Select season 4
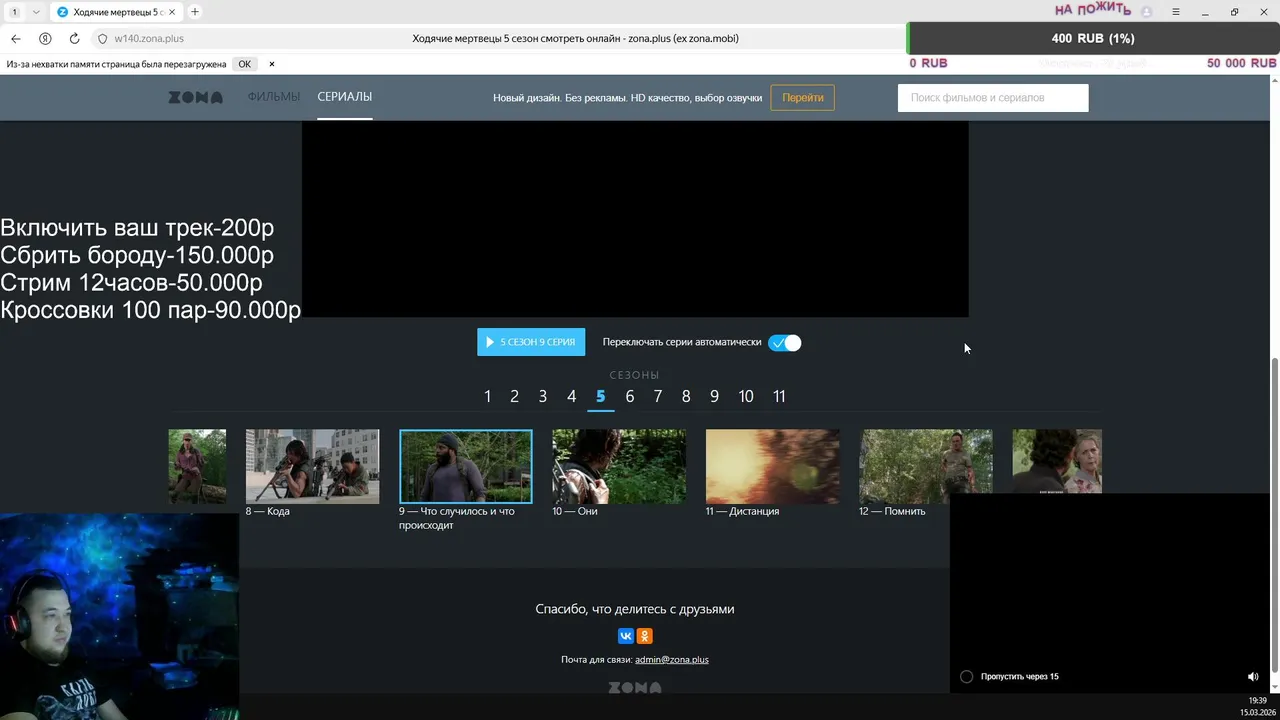The image size is (1280, 720). tap(572, 396)
